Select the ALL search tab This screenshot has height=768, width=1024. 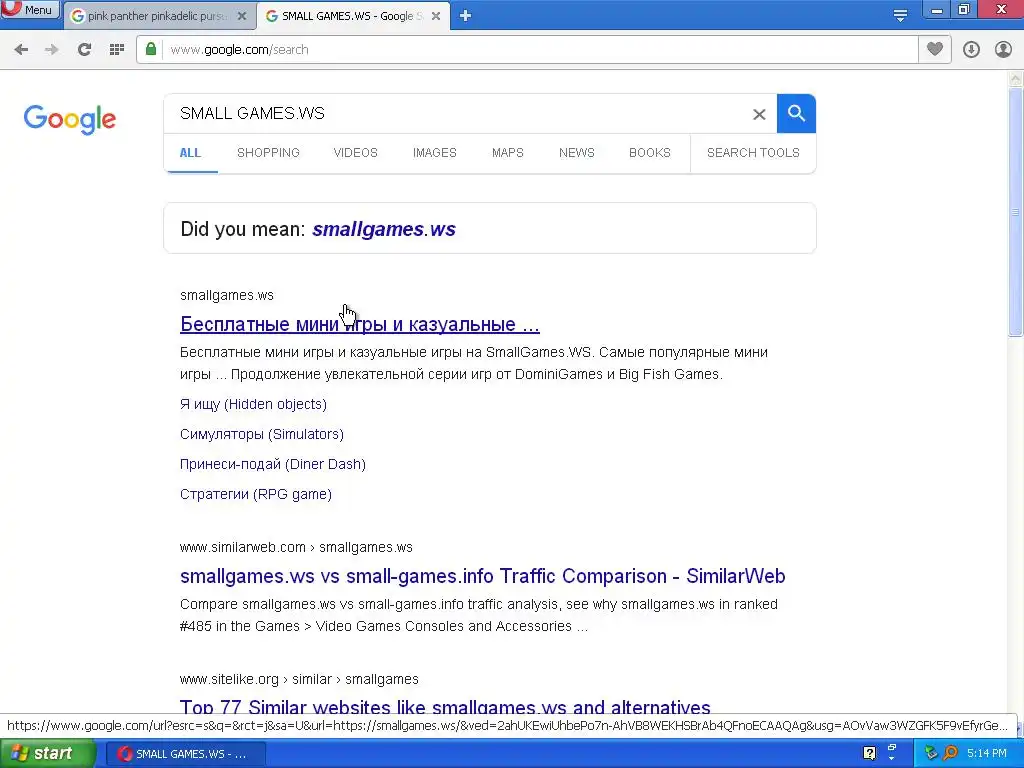tap(190, 153)
